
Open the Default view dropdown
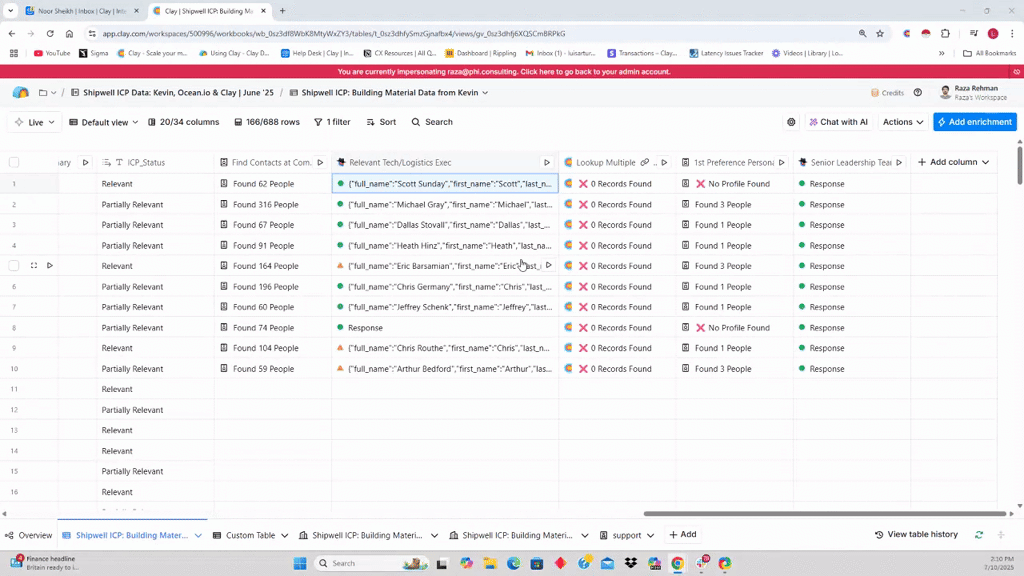pos(104,122)
